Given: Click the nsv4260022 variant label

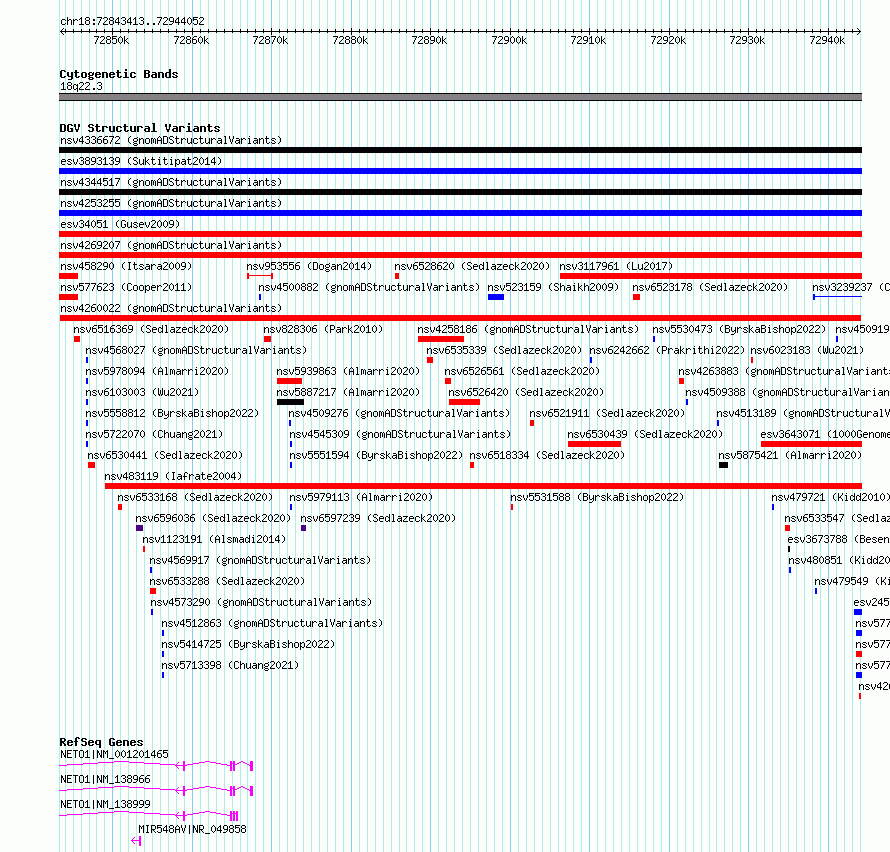Looking at the screenshot, I should coord(171,308).
